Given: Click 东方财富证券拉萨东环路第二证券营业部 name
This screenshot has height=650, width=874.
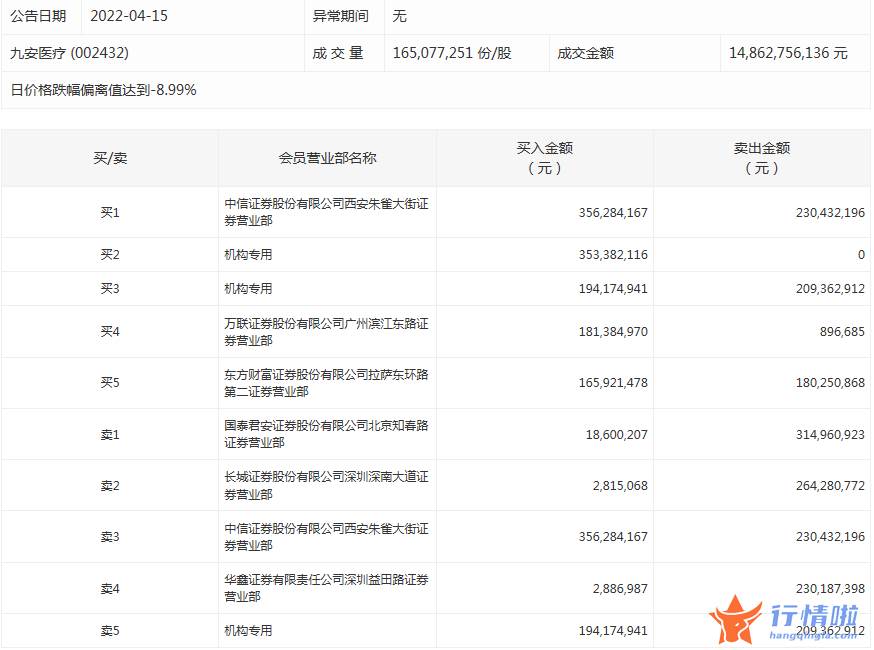Looking at the screenshot, I should [x=326, y=383].
